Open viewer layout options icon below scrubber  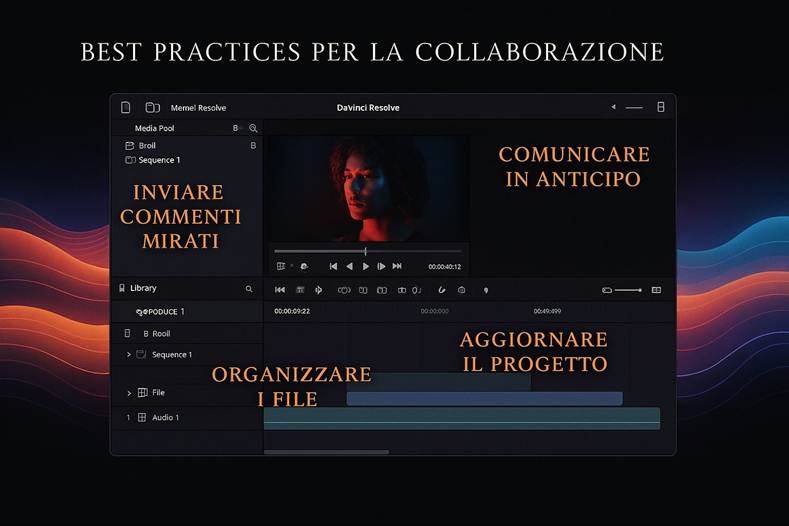[281, 266]
